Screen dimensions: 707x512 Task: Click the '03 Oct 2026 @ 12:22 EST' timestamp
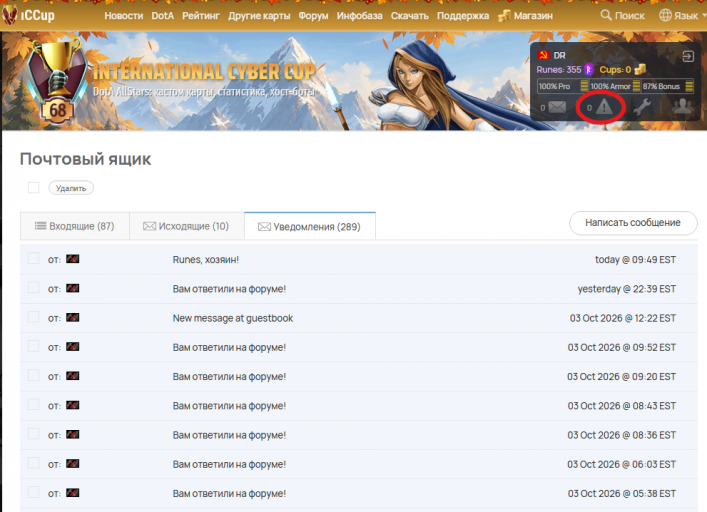click(623, 318)
